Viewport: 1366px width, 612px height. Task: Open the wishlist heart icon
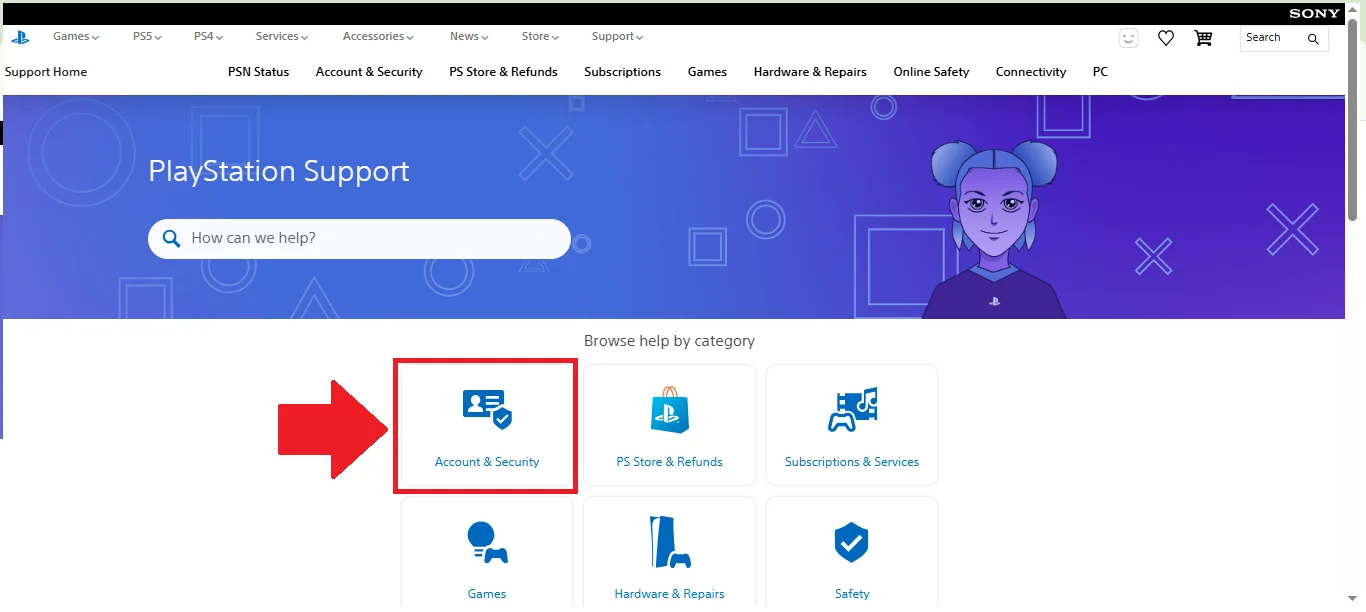[x=1165, y=38]
